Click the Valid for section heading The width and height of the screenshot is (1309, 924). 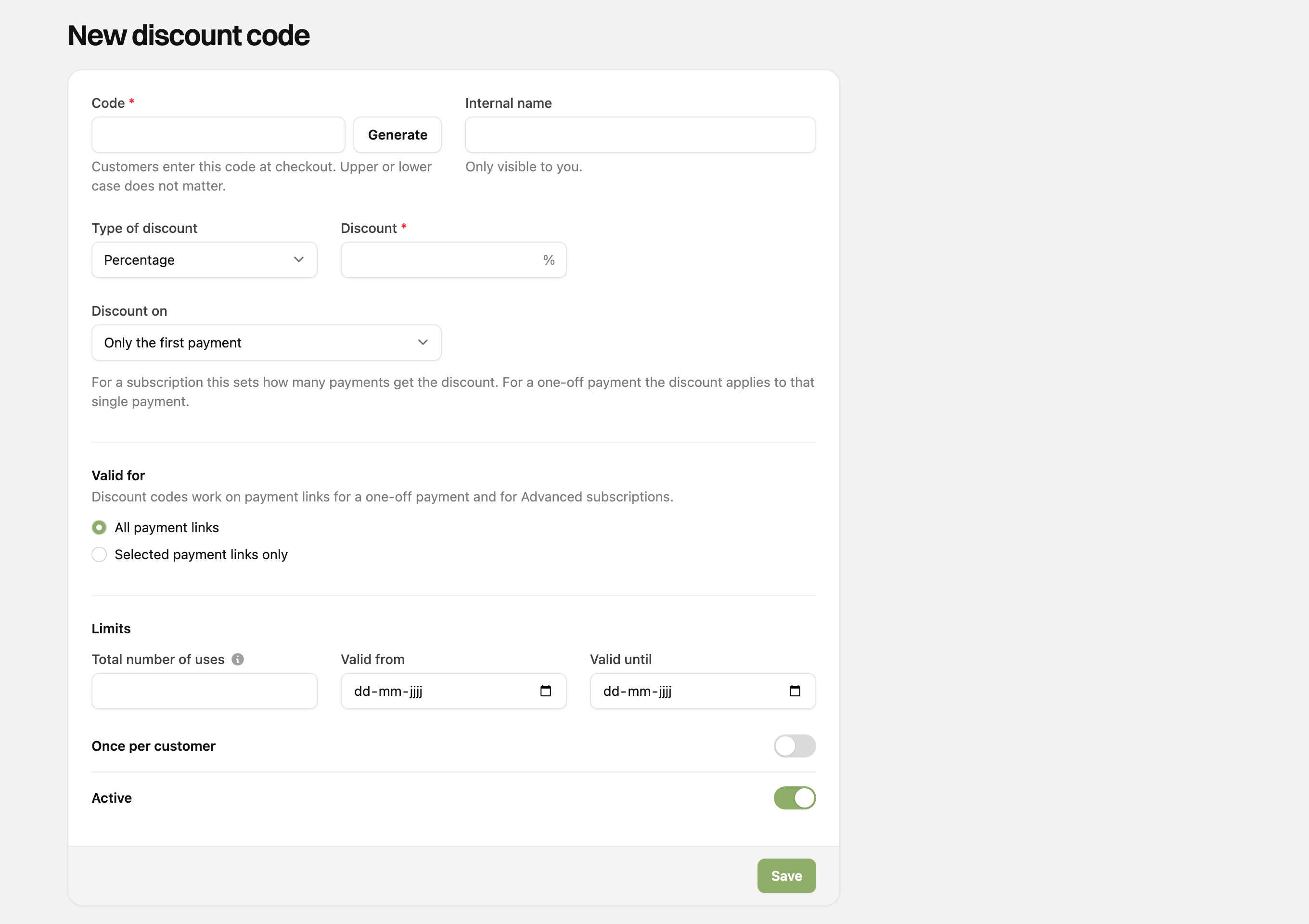[118, 475]
